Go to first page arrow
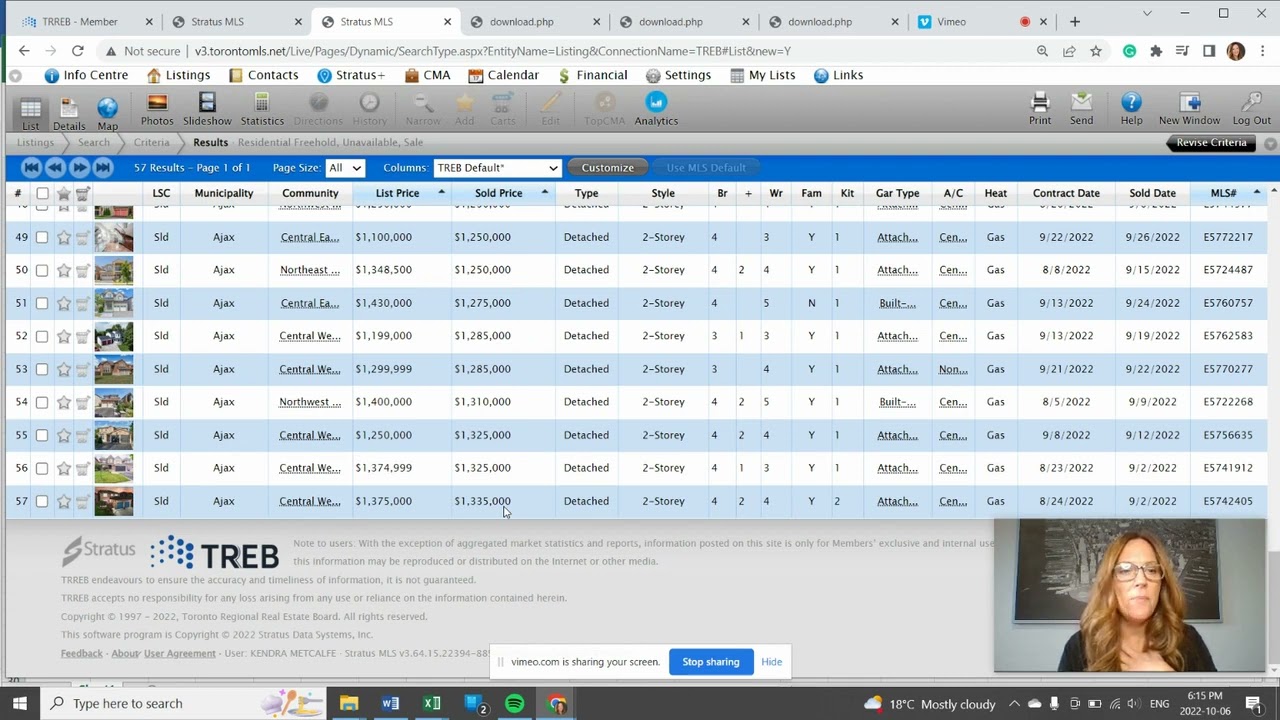The height and width of the screenshot is (720, 1280). [x=31, y=168]
